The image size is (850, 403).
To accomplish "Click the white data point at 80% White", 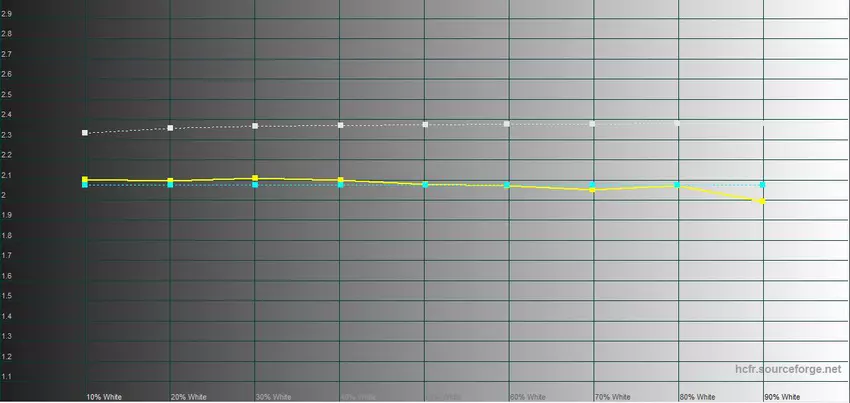I will pos(678,124).
